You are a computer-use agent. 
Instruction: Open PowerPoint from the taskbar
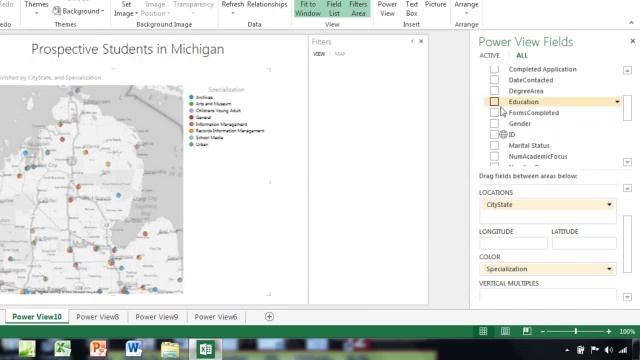click(98, 349)
